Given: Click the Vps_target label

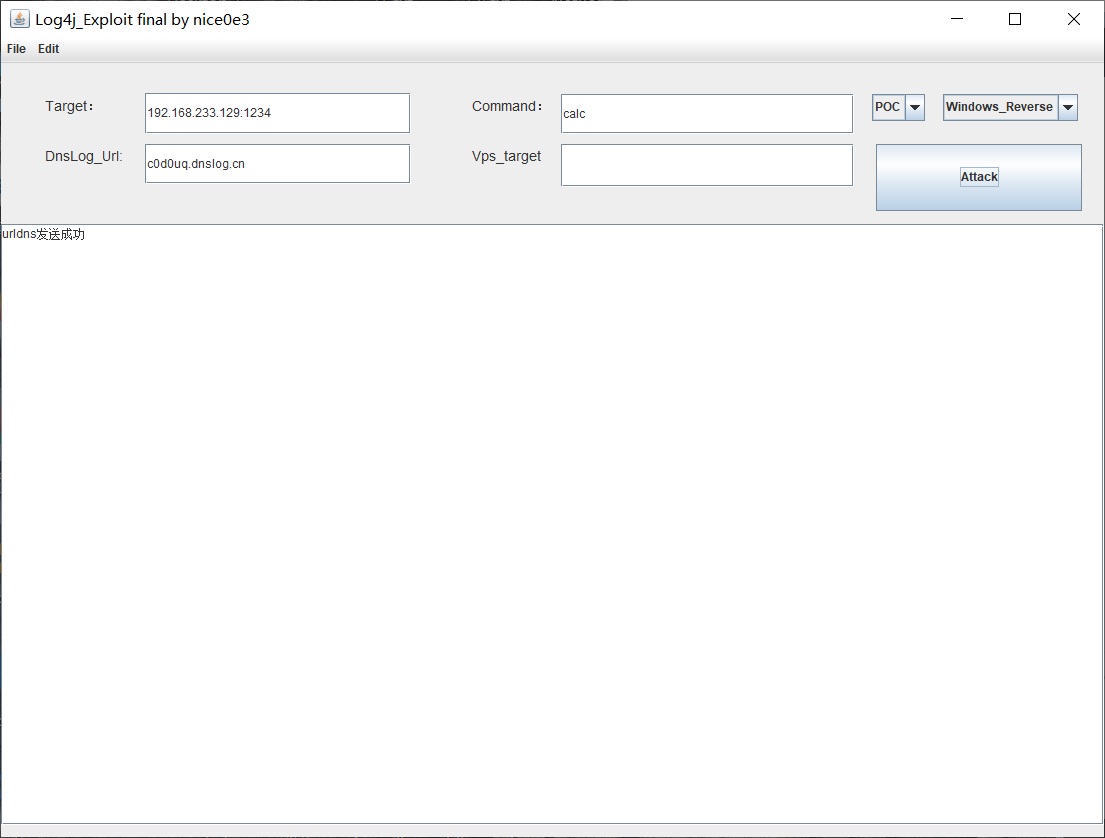Looking at the screenshot, I should click(x=506, y=156).
